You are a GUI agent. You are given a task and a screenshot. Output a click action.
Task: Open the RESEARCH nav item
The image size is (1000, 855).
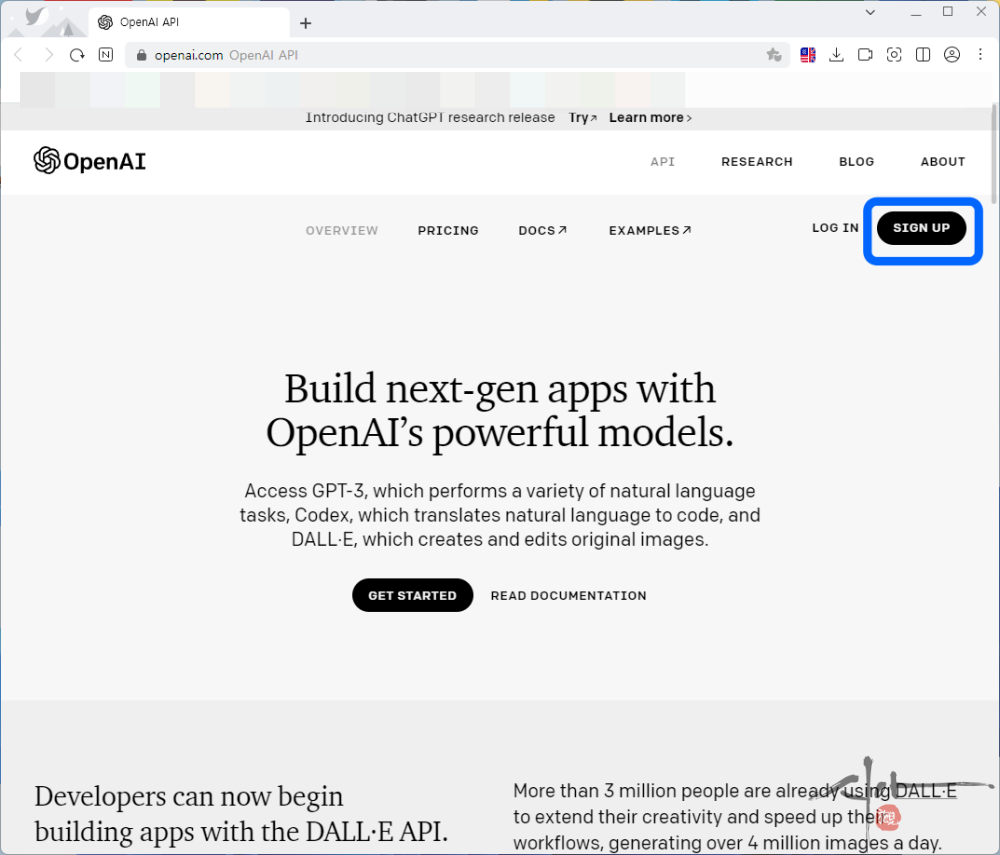[757, 162]
